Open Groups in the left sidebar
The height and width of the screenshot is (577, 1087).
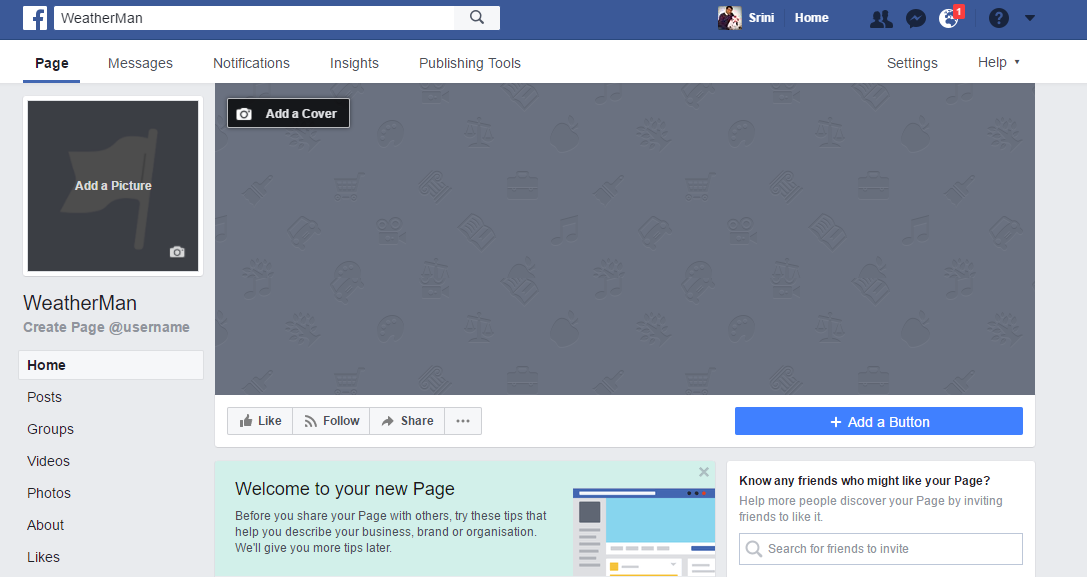coord(51,429)
